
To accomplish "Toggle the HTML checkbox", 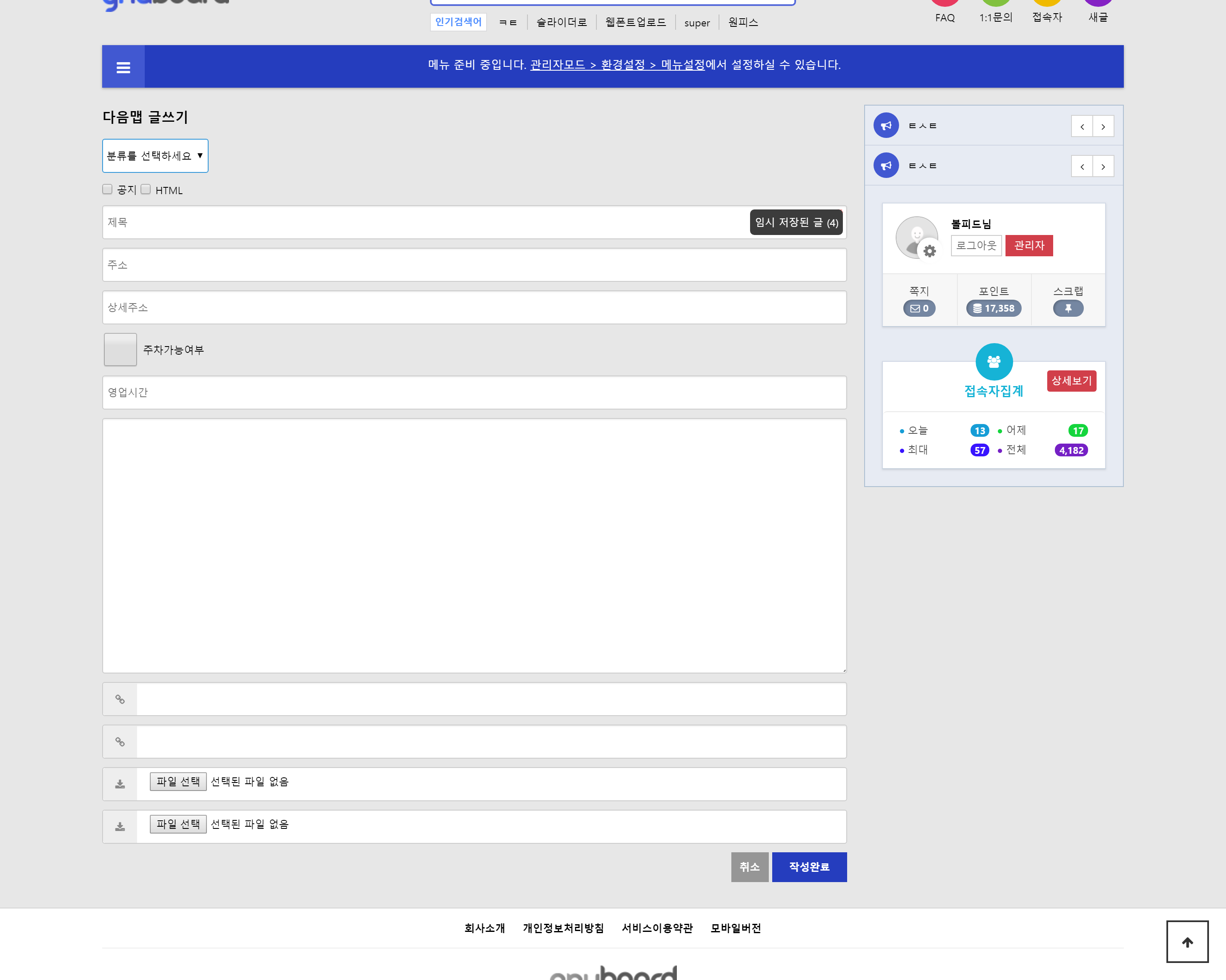I will click(x=146, y=189).
